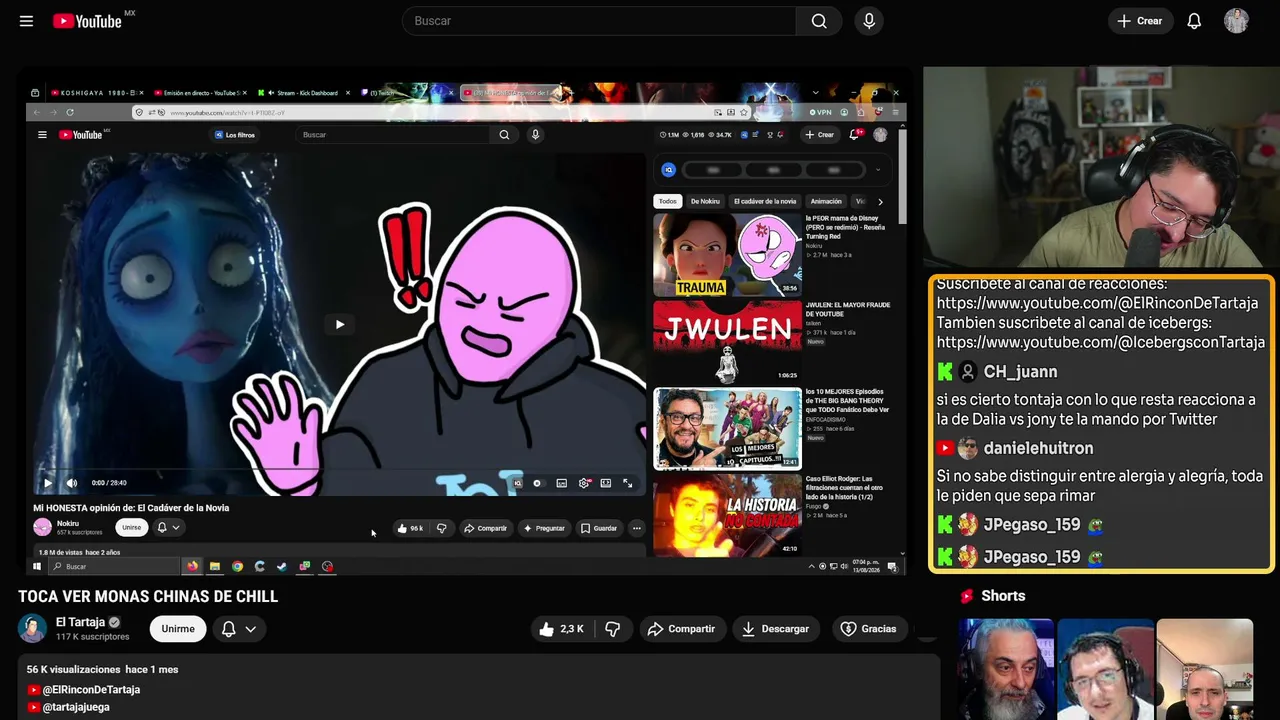Expand the blurred panel chevron in the recording
1280x720 pixels.
pyautogui.click(x=878, y=170)
